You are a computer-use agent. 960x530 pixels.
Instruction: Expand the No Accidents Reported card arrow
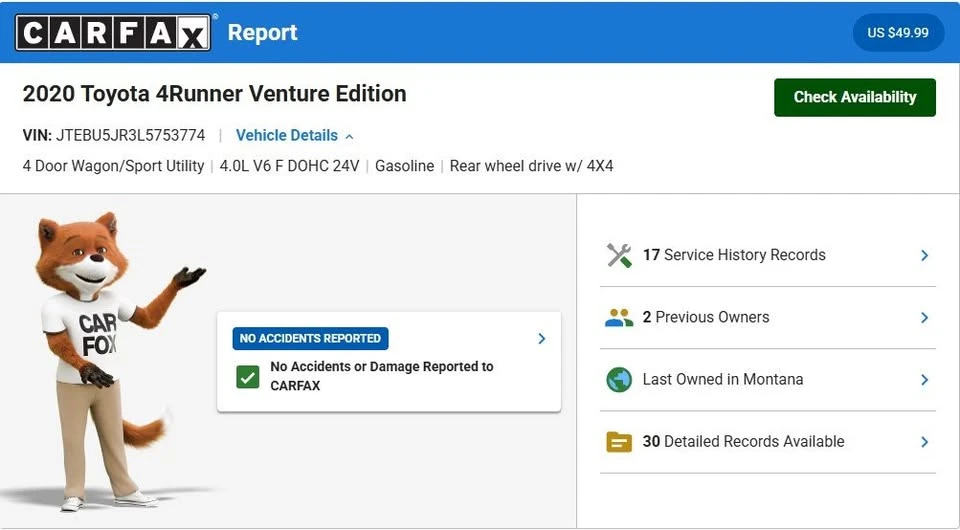click(x=541, y=338)
